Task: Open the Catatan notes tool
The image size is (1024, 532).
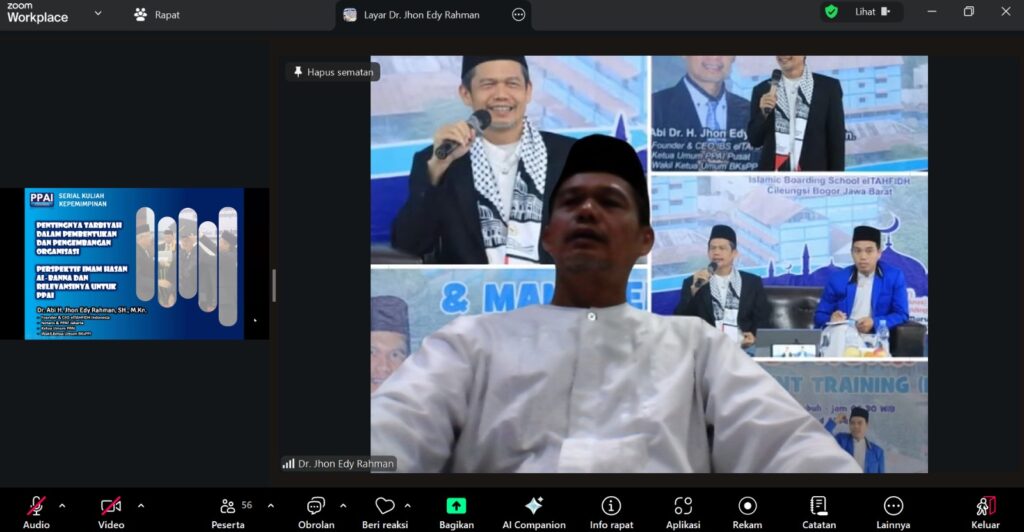Action: click(819, 512)
